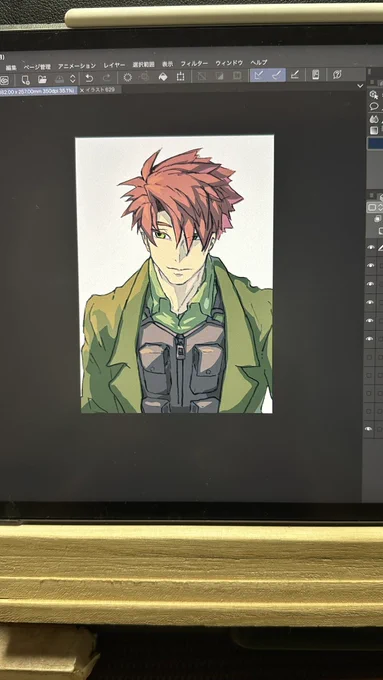
Task: Show the eighth layer via its empty visibility box
Action: click(x=370, y=375)
